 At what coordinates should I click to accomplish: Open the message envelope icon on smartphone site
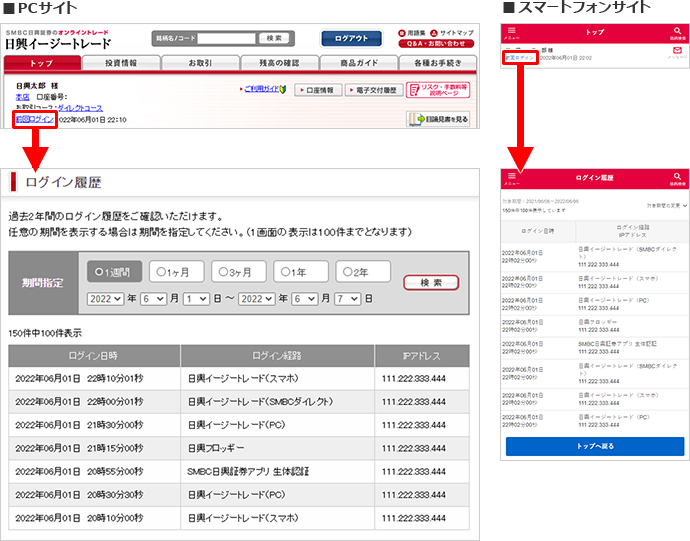pos(677,52)
